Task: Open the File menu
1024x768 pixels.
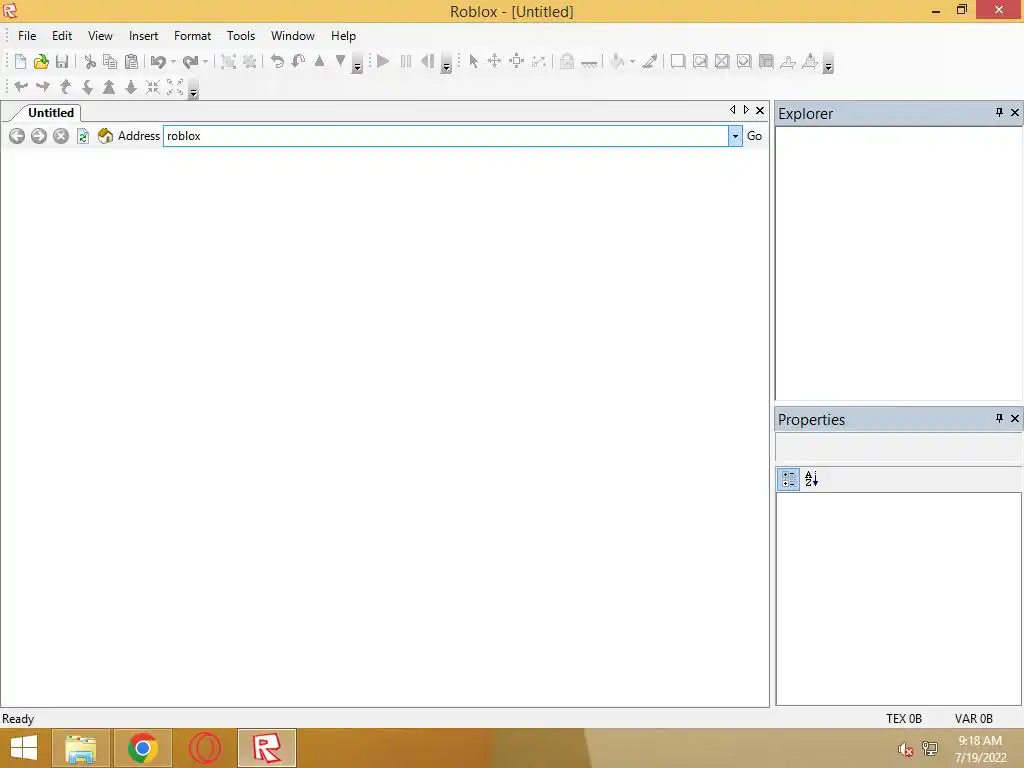Action: (x=27, y=36)
